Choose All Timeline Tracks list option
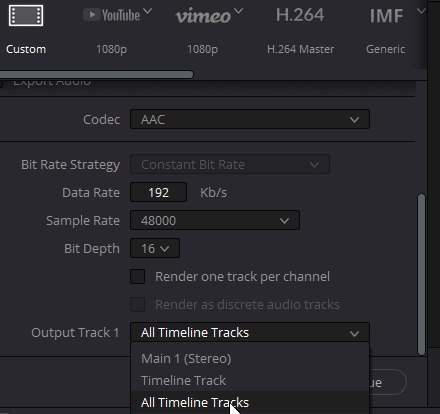Screen dimensions: 440x414 click(250, 402)
